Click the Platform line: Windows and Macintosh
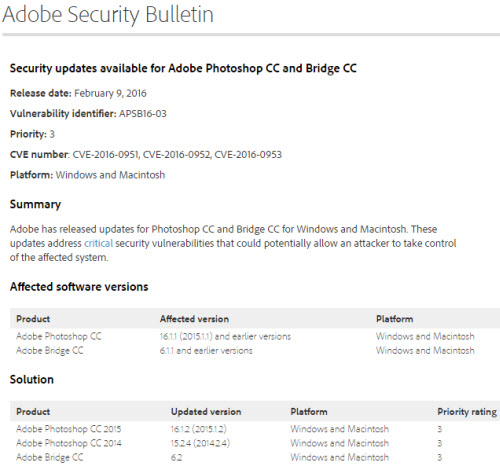The image size is (500, 465). [87, 175]
